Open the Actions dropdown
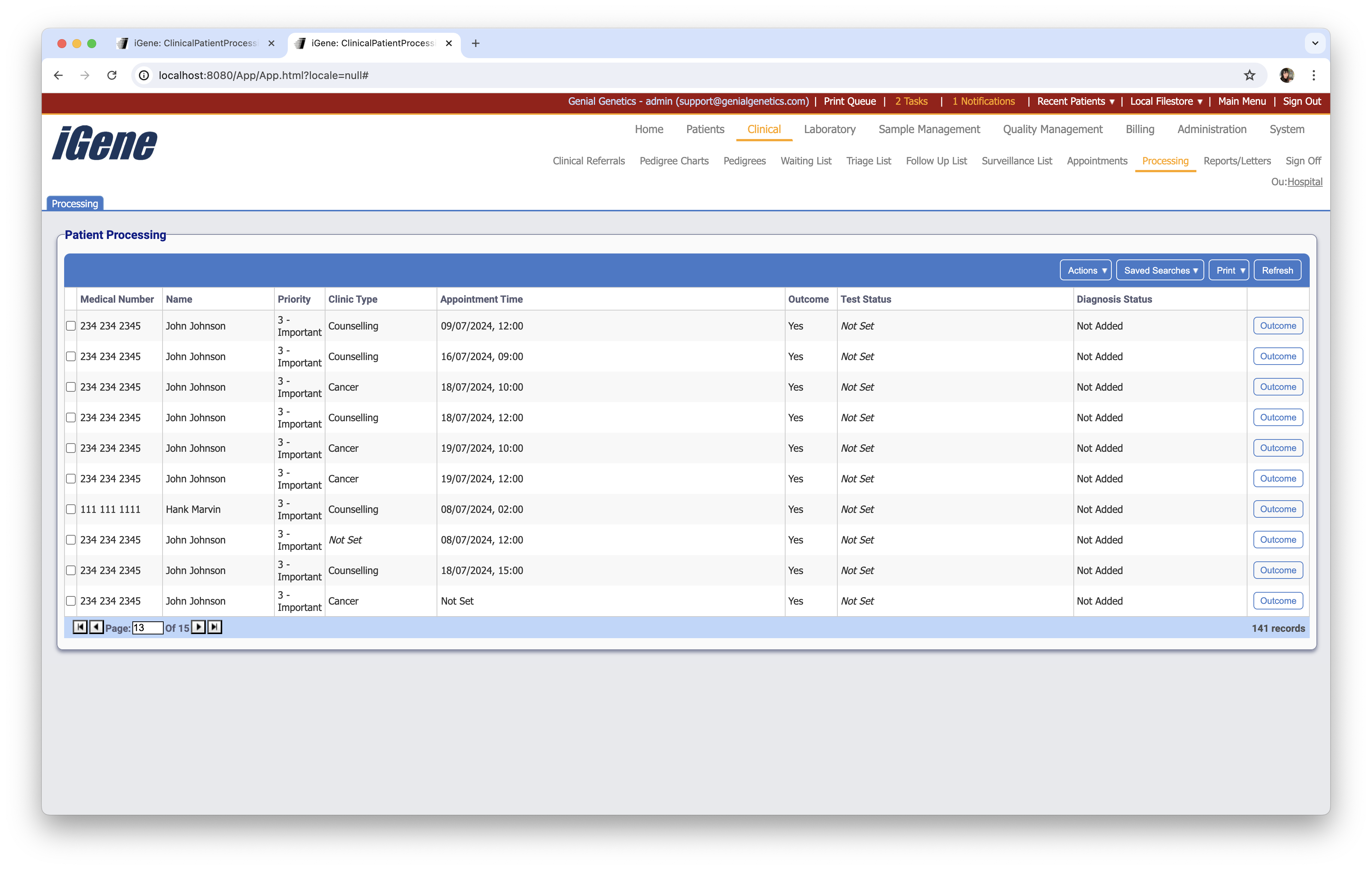Image resolution: width=1372 pixels, height=870 pixels. click(x=1085, y=270)
